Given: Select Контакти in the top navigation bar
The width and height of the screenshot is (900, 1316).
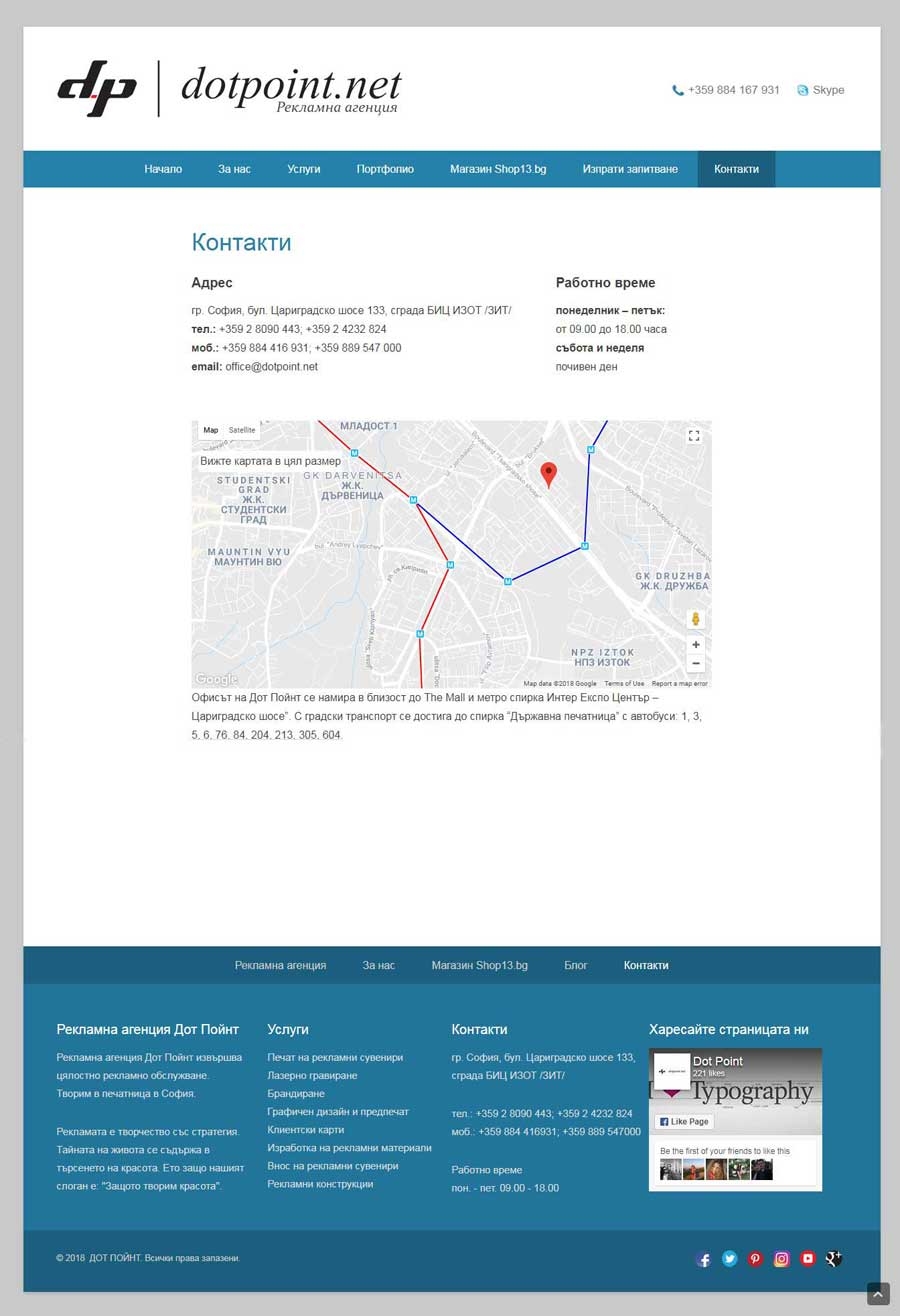Looking at the screenshot, I should click(x=736, y=169).
